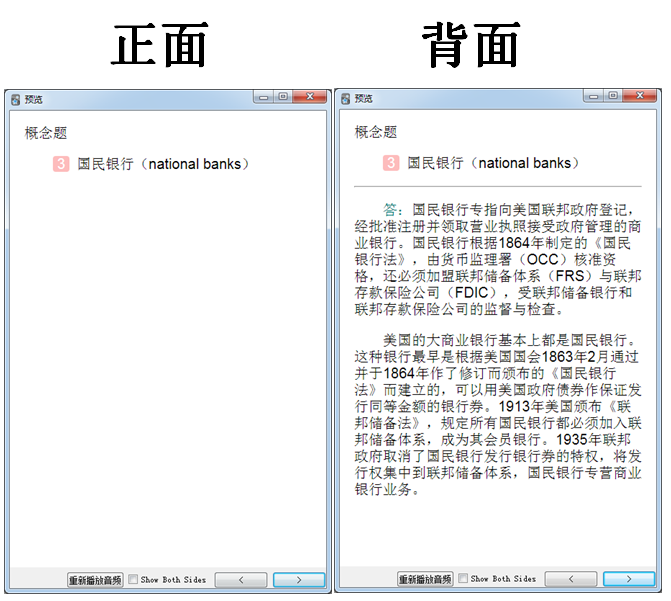
Task: Close the right preview window
Action: click(x=640, y=96)
